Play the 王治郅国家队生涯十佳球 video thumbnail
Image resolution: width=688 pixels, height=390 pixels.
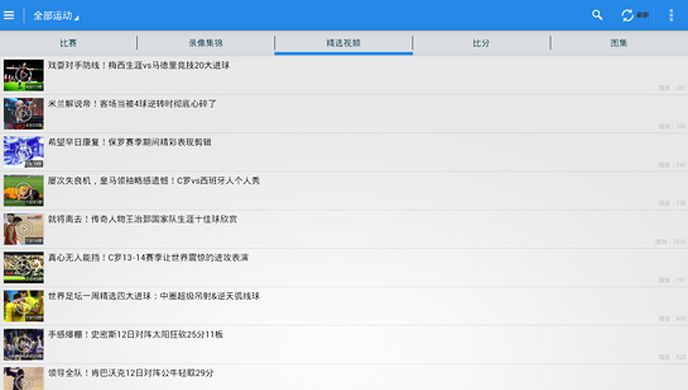point(24,229)
